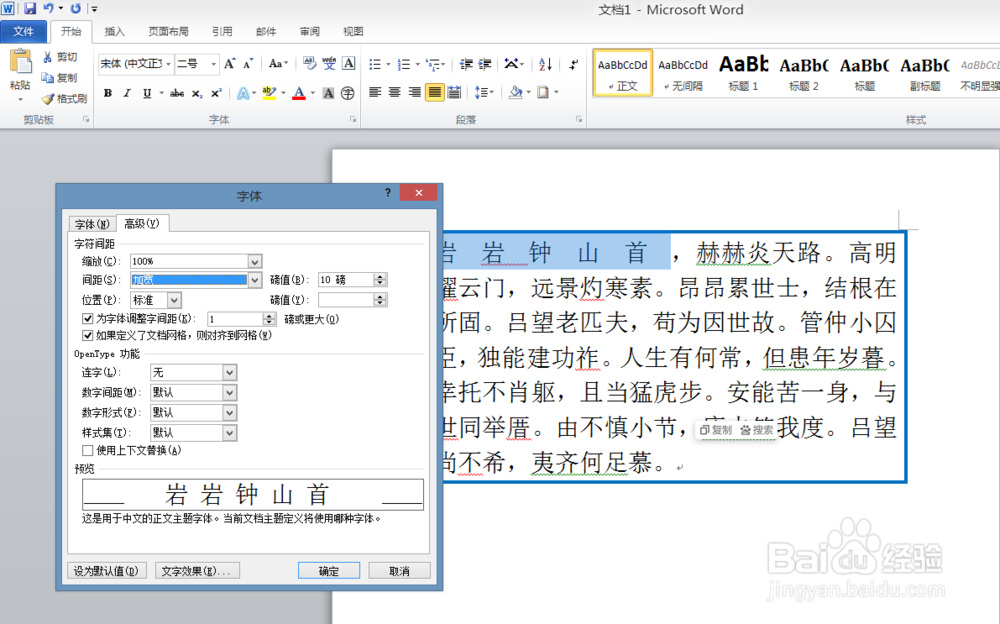
Task: Open the 数字间距 dropdown
Action: pyautogui.click(x=230, y=392)
